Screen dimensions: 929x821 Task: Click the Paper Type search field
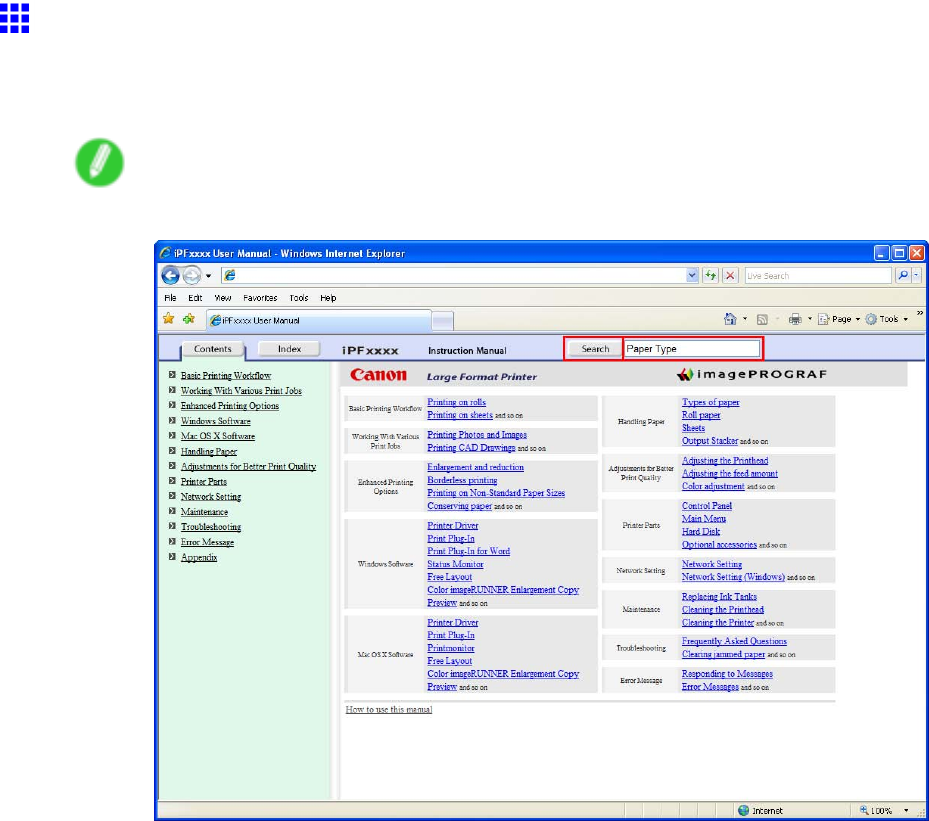tap(691, 349)
